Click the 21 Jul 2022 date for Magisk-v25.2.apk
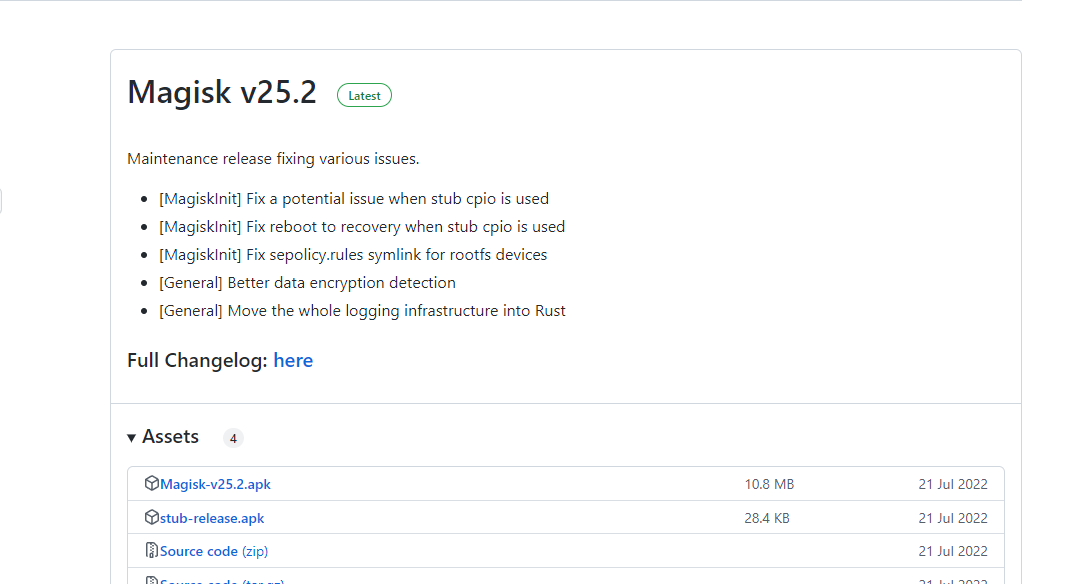The width and height of the screenshot is (1083, 584). (x=952, y=485)
